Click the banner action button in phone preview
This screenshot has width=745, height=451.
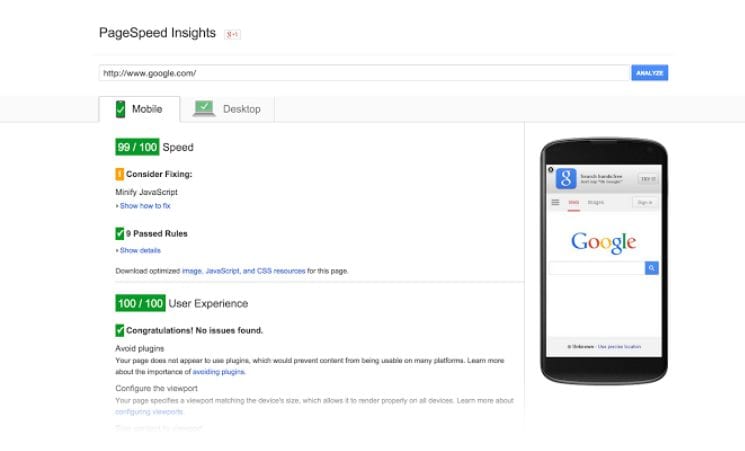(x=648, y=179)
